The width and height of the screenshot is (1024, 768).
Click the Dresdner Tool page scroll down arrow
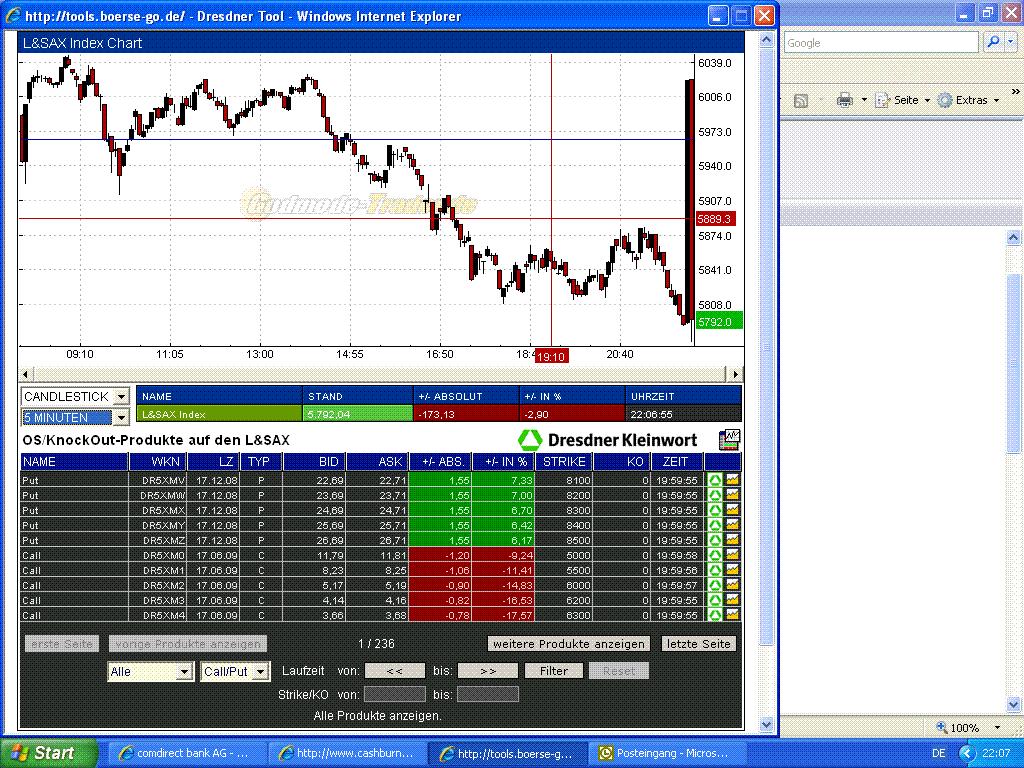tap(766, 724)
